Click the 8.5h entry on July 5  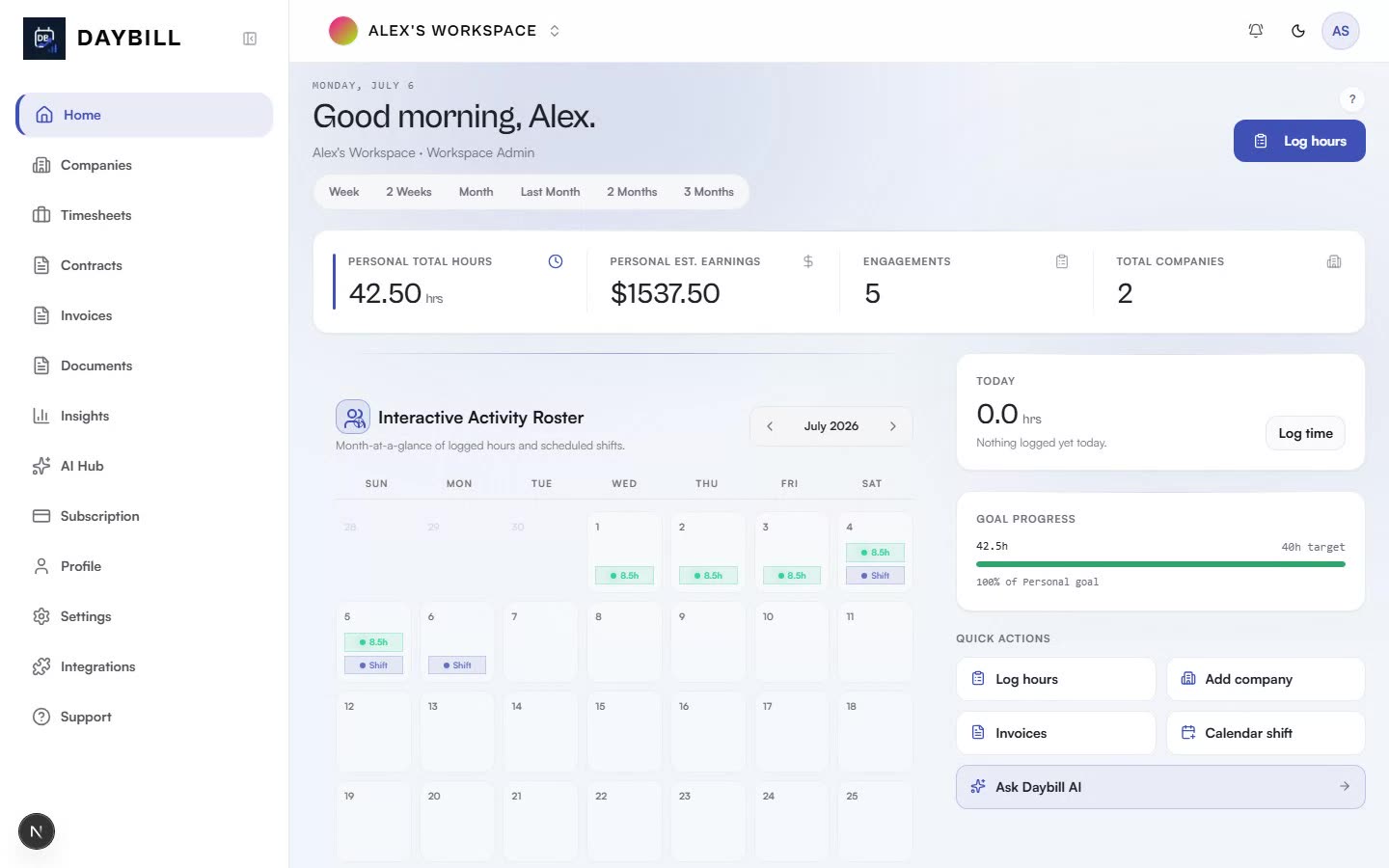tap(373, 642)
